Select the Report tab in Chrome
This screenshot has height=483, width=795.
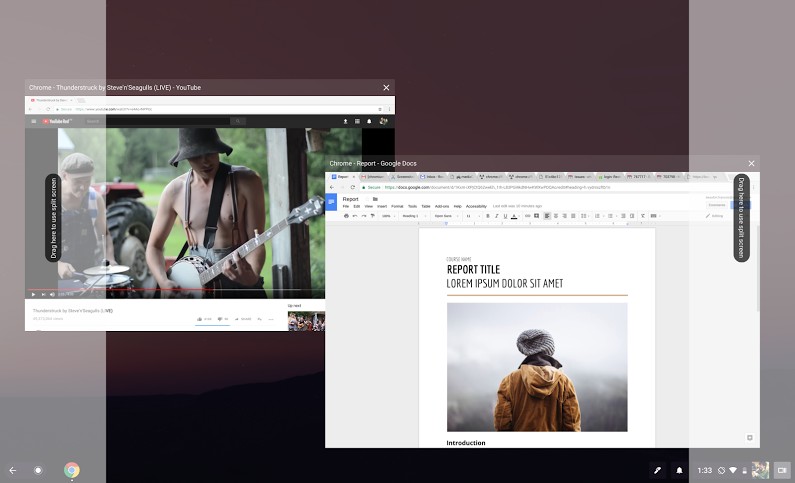[x=344, y=176]
